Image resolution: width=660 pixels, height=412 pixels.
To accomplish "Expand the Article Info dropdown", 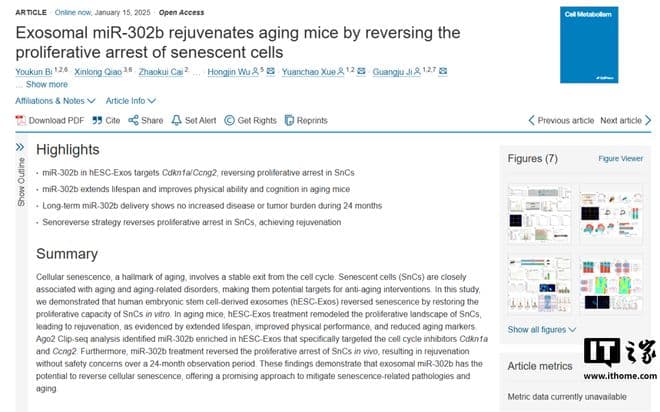I will [x=131, y=101].
